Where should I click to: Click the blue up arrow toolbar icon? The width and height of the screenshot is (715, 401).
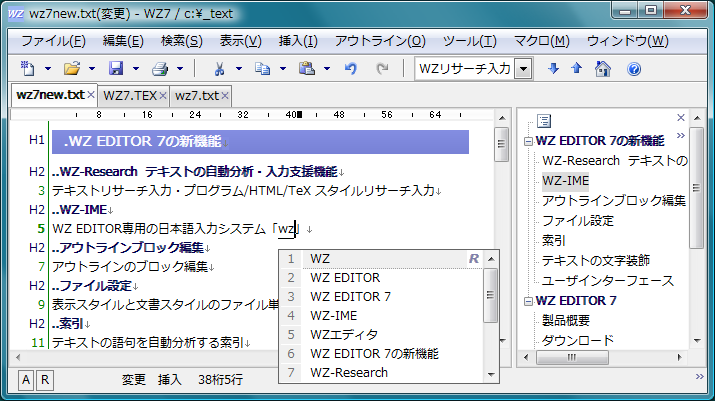[x=577, y=69]
